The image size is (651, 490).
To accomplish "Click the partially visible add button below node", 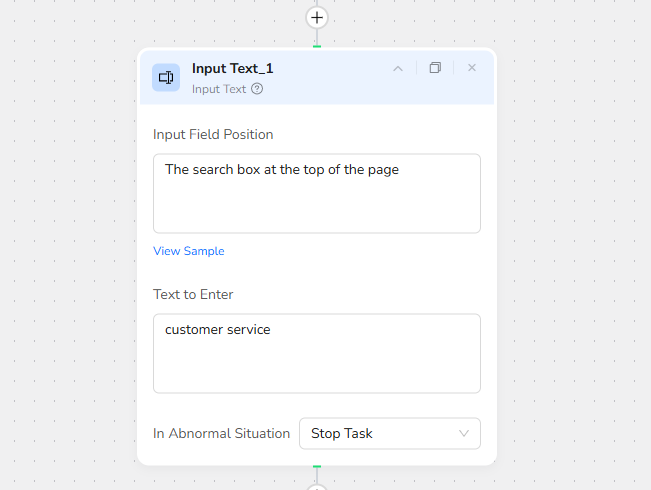I will [x=317, y=487].
